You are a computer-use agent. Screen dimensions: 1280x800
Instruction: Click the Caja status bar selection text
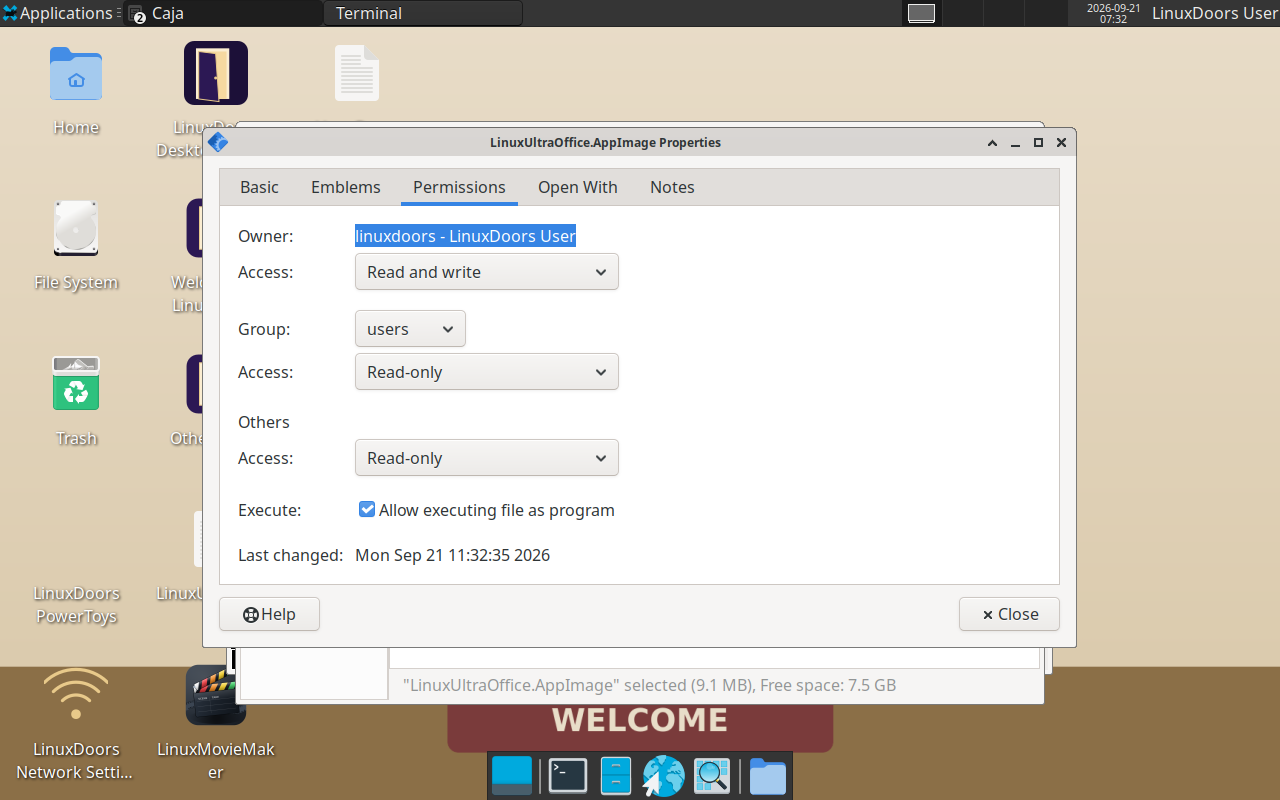649,685
